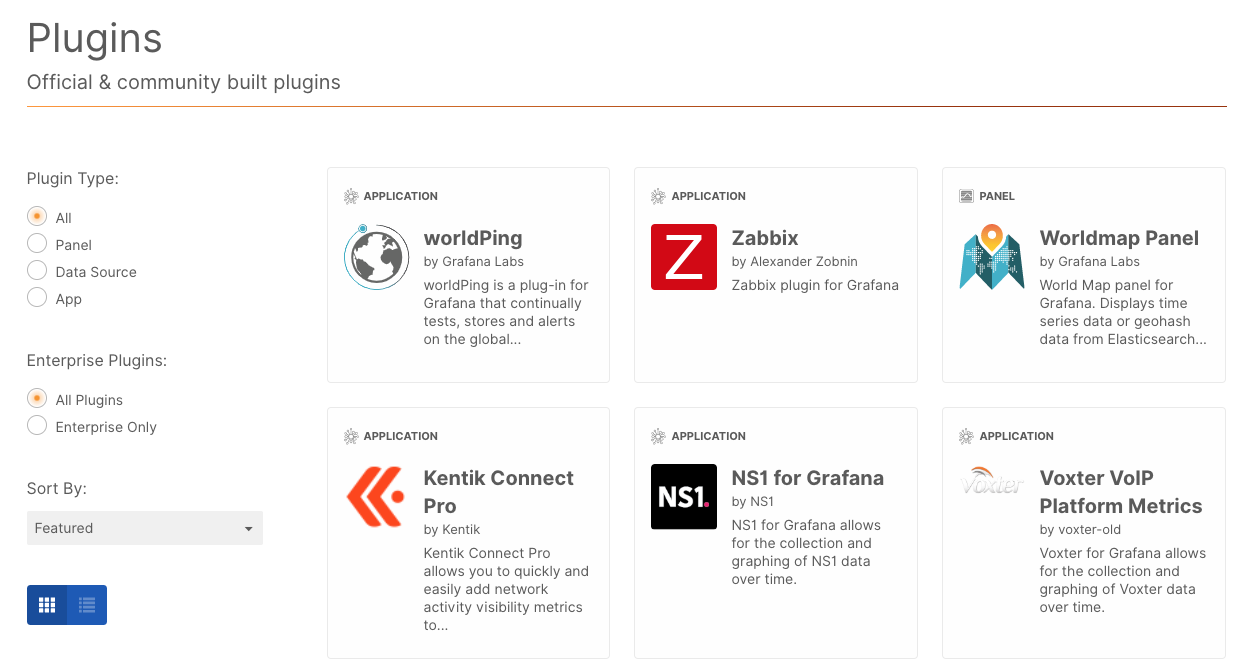Click the worldPing description text

point(506,312)
